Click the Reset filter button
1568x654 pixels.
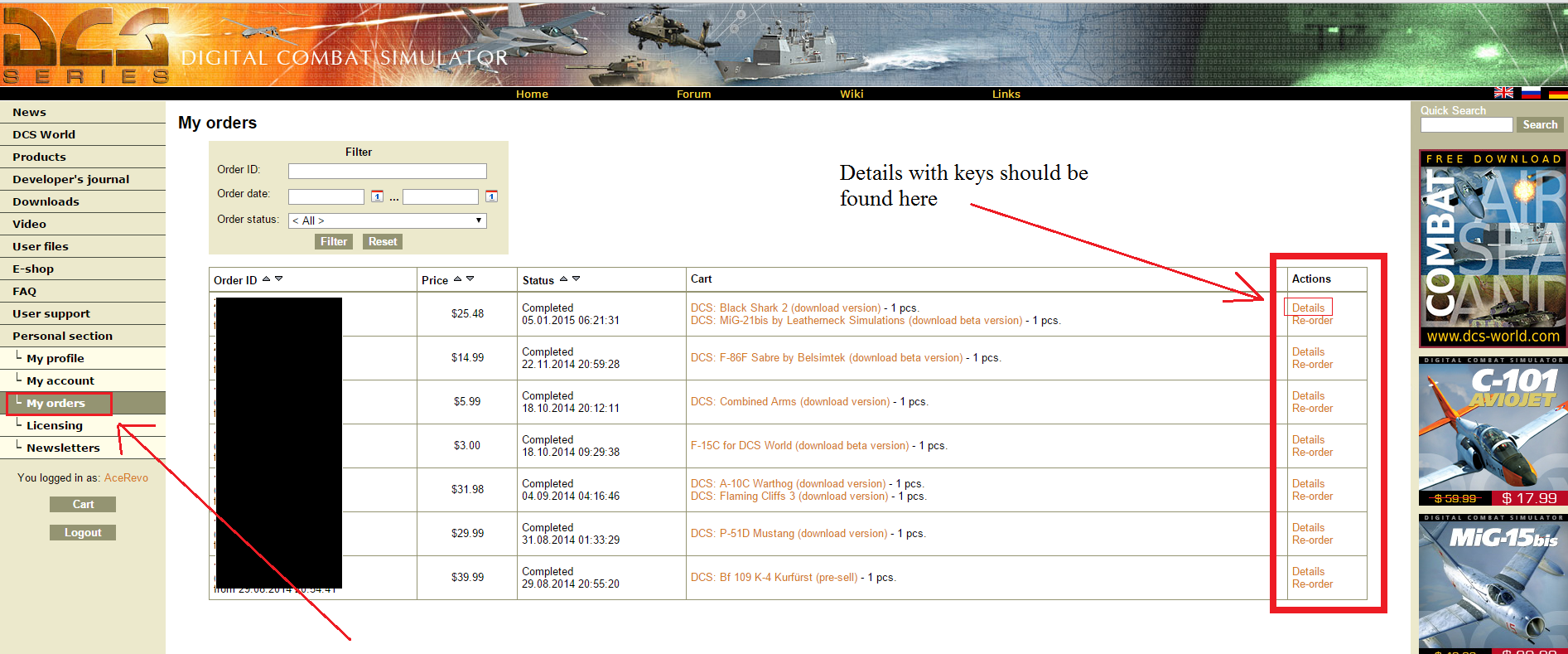coord(383,241)
